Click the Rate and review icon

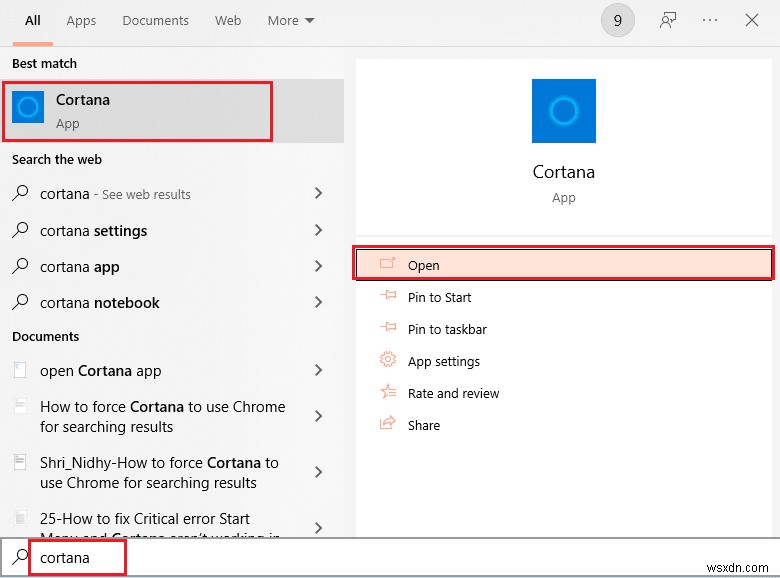coord(388,393)
